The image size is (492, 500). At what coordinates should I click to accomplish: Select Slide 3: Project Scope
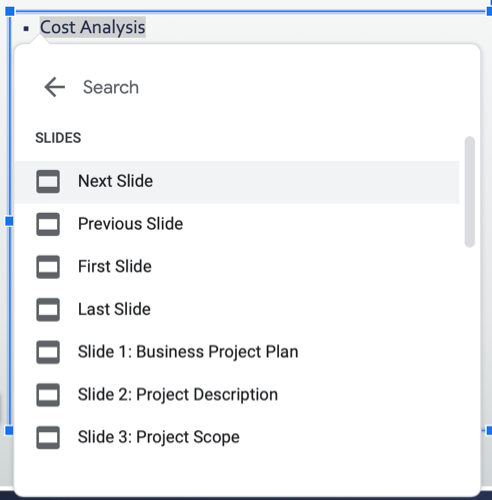click(x=237, y=438)
